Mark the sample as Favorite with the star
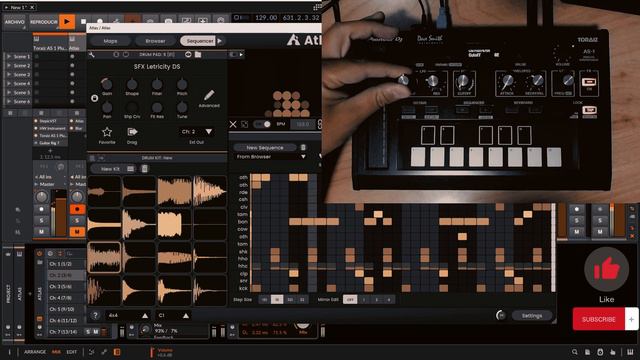The image size is (640, 360). pyautogui.click(x=107, y=132)
